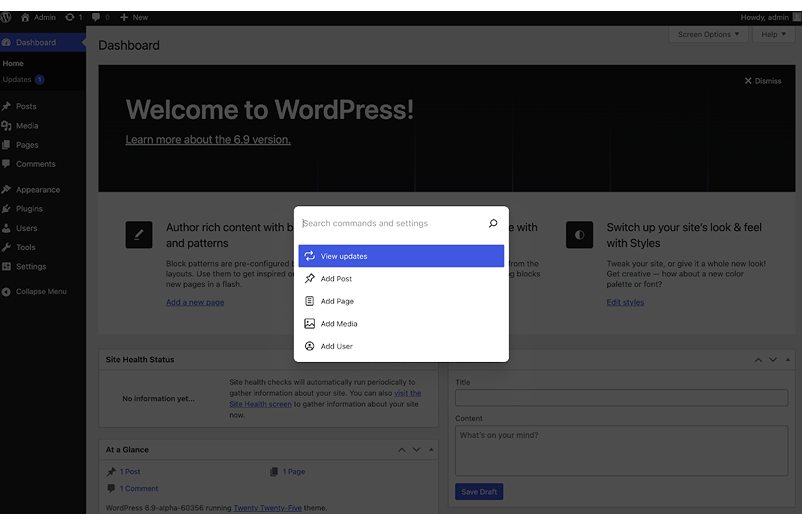
Task: Click the Dashboard gauge icon in sidebar
Action: [6, 42]
